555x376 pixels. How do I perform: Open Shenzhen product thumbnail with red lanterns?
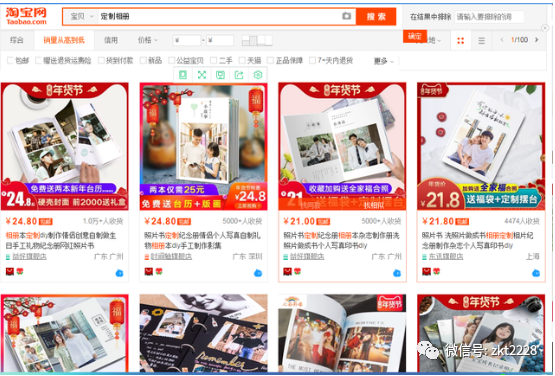[x=203, y=146]
